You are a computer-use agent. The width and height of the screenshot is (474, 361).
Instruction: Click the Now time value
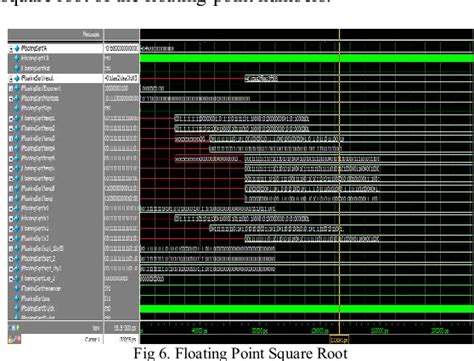(x=125, y=328)
